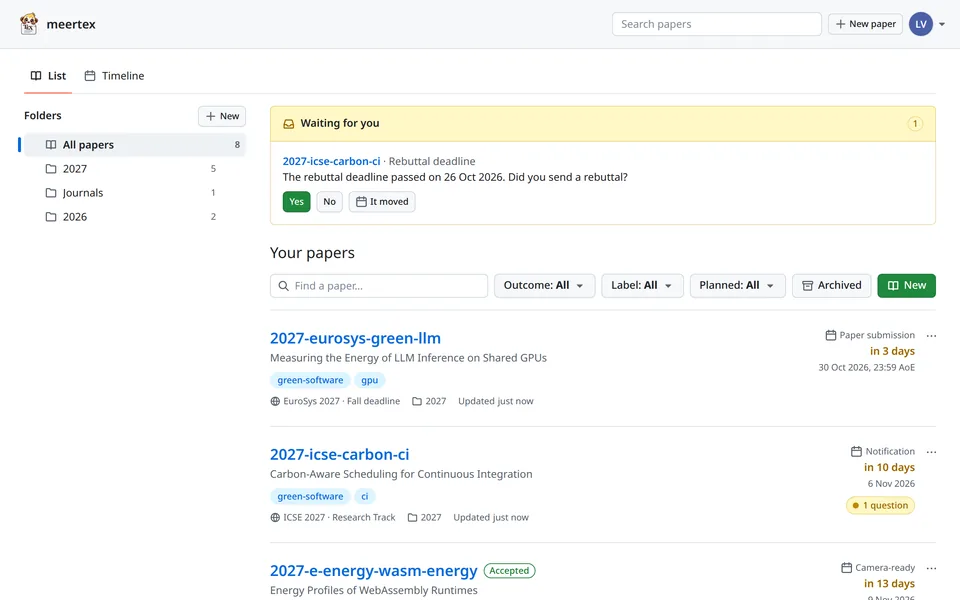Answer Yes to rebuttal question
Image resolution: width=960 pixels, height=600 pixels.
click(296, 201)
